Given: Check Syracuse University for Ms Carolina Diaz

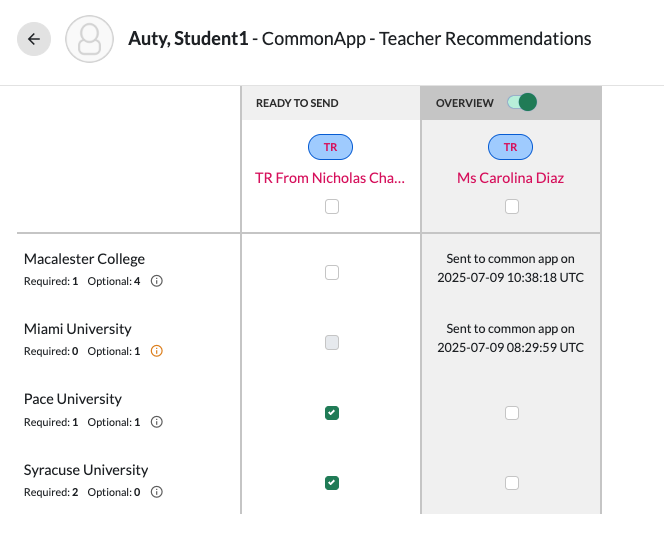Looking at the screenshot, I should (x=512, y=483).
